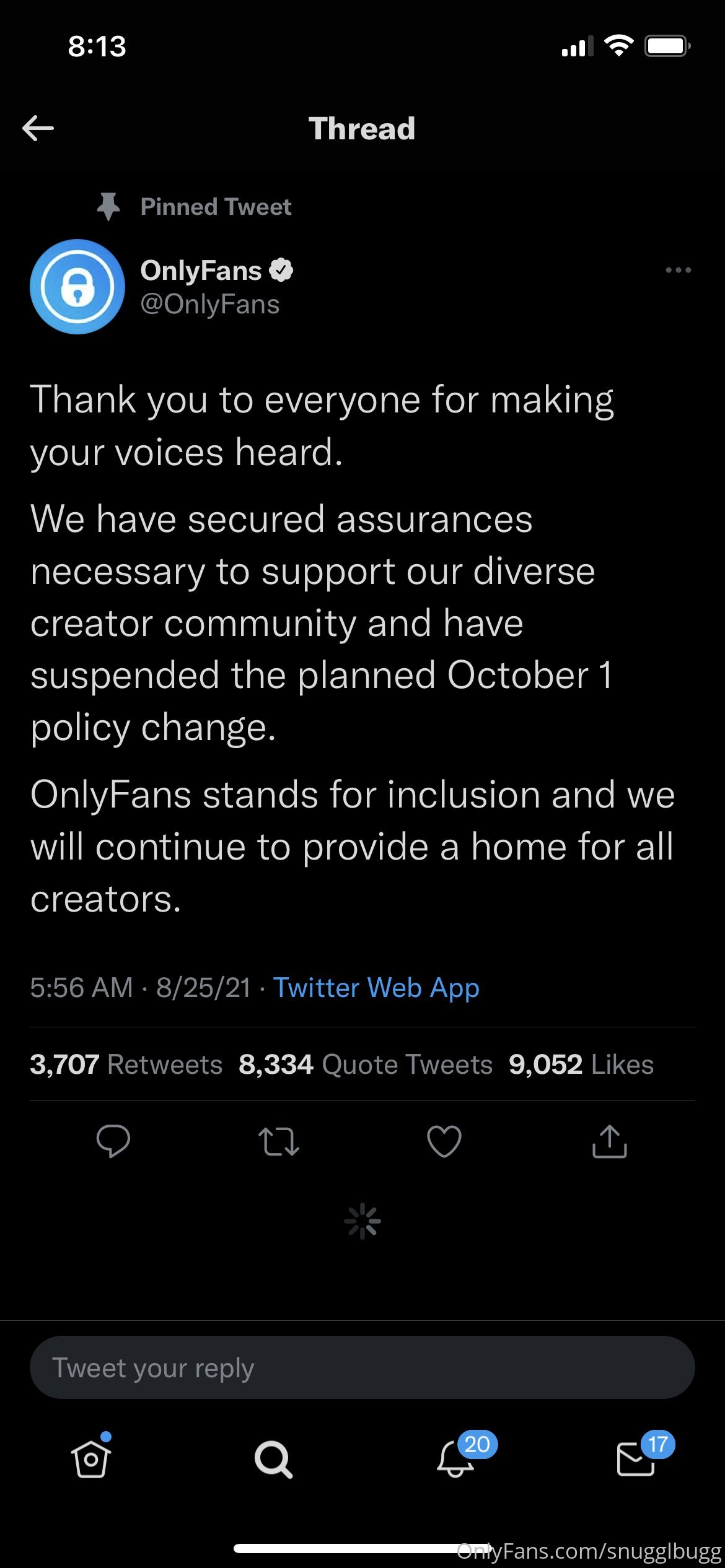Tap the reply speech bubble icon

point(113,1141)
